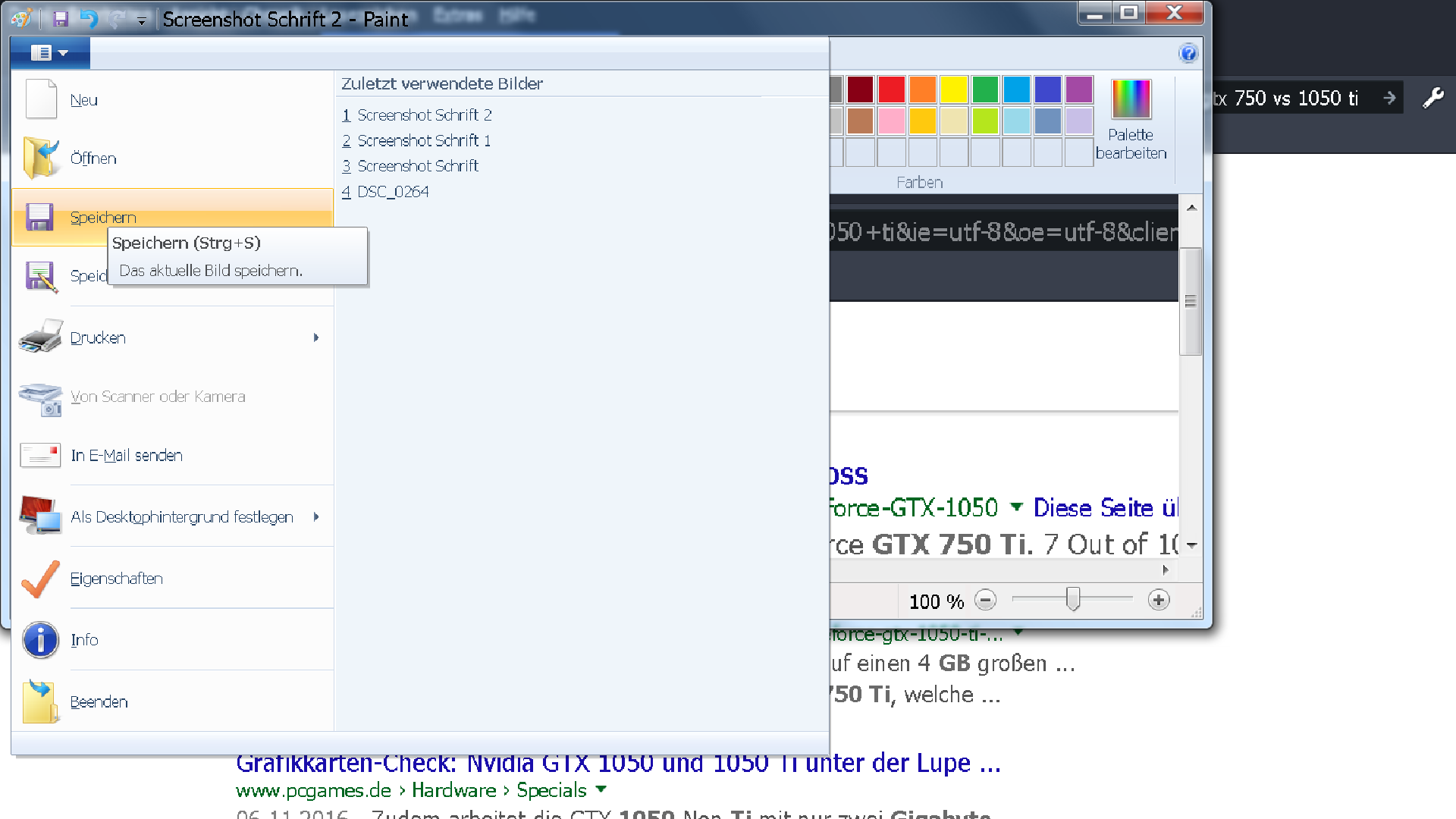
Task: Open Eigenschaften checkmark icon
Action: point(40,579)
